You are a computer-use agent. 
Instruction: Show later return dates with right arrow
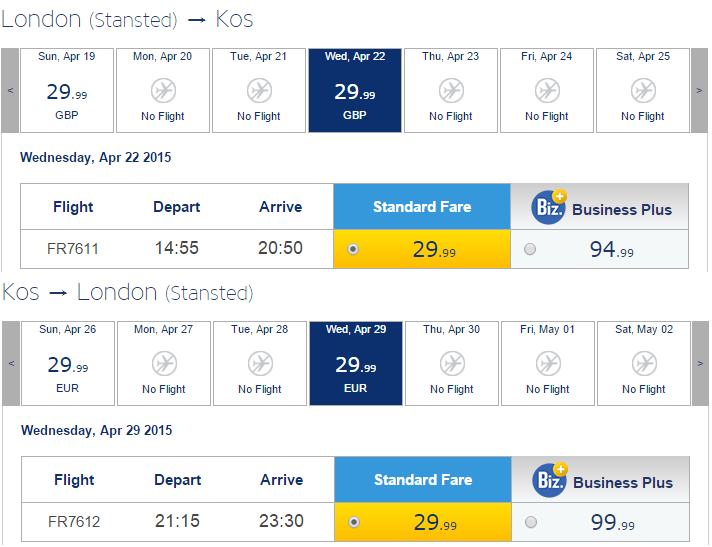pyautogui.click(x=700, y=363)
